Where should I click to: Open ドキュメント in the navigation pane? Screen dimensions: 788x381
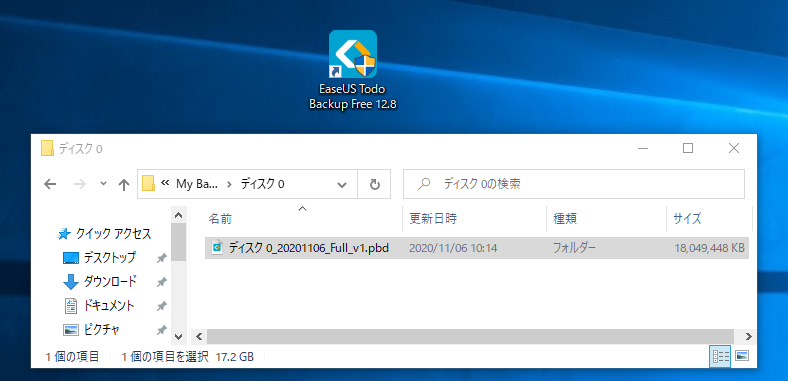click(109, 306)
